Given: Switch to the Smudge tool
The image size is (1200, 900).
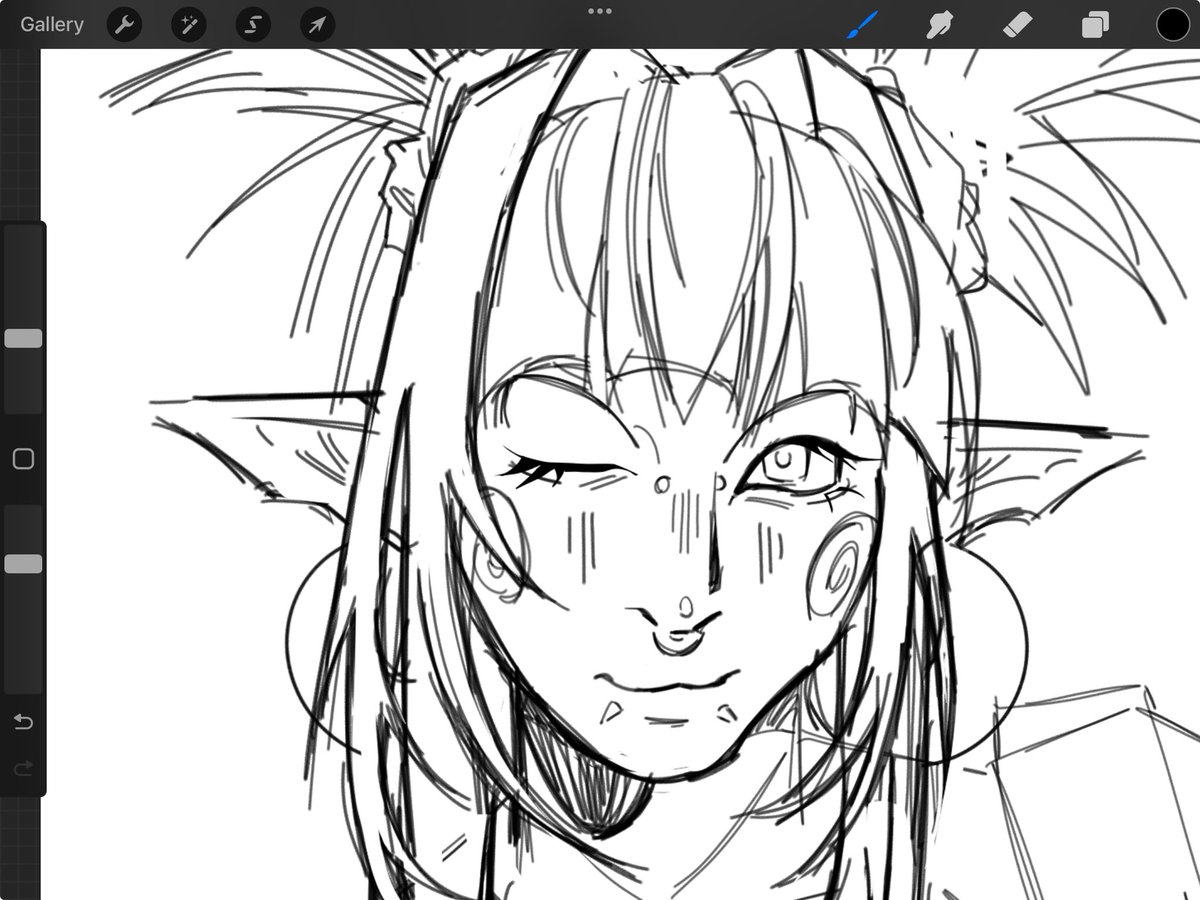Looking at the screenshot, I should pos(940,24).
